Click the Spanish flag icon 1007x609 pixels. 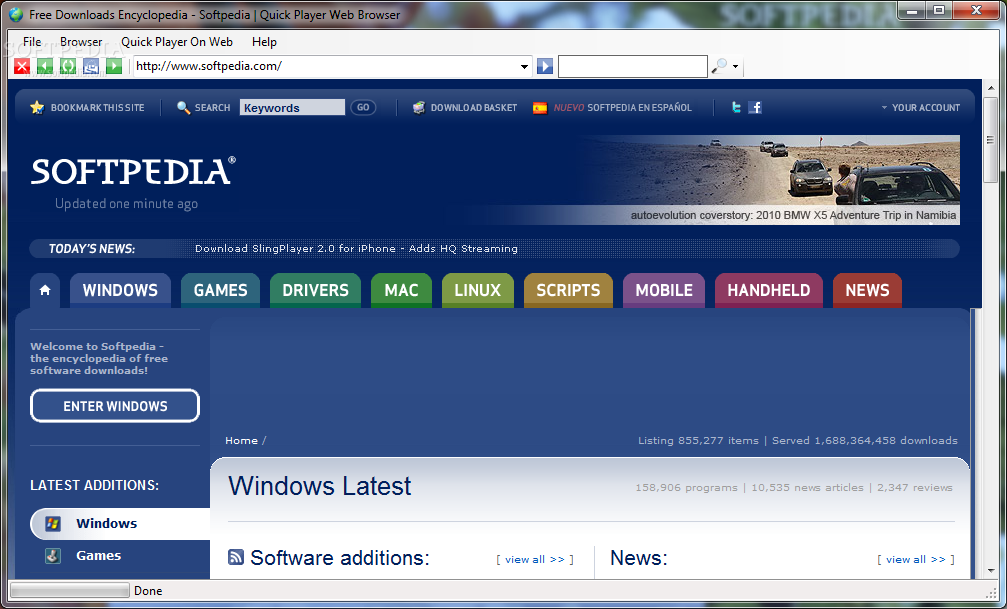pos(540,108)
